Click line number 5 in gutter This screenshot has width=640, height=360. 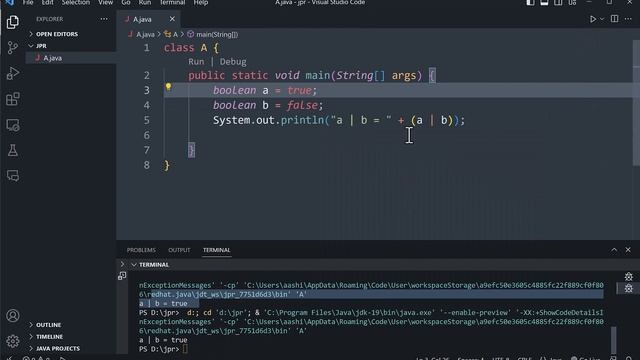point(147,120)
